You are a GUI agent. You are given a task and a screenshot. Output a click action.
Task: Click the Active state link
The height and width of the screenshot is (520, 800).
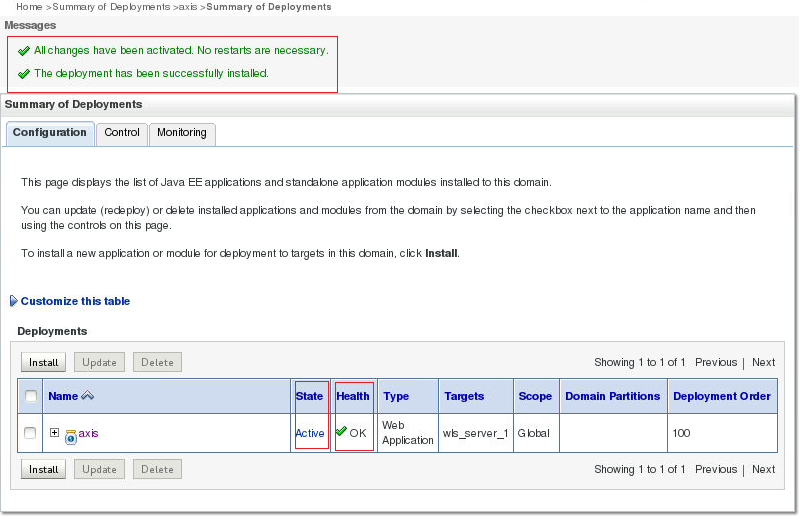[x=310, y=433]
